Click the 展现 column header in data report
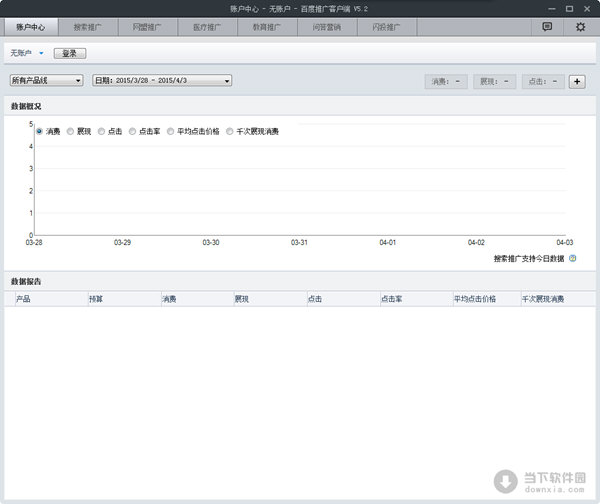 click(x=270, y=299)
